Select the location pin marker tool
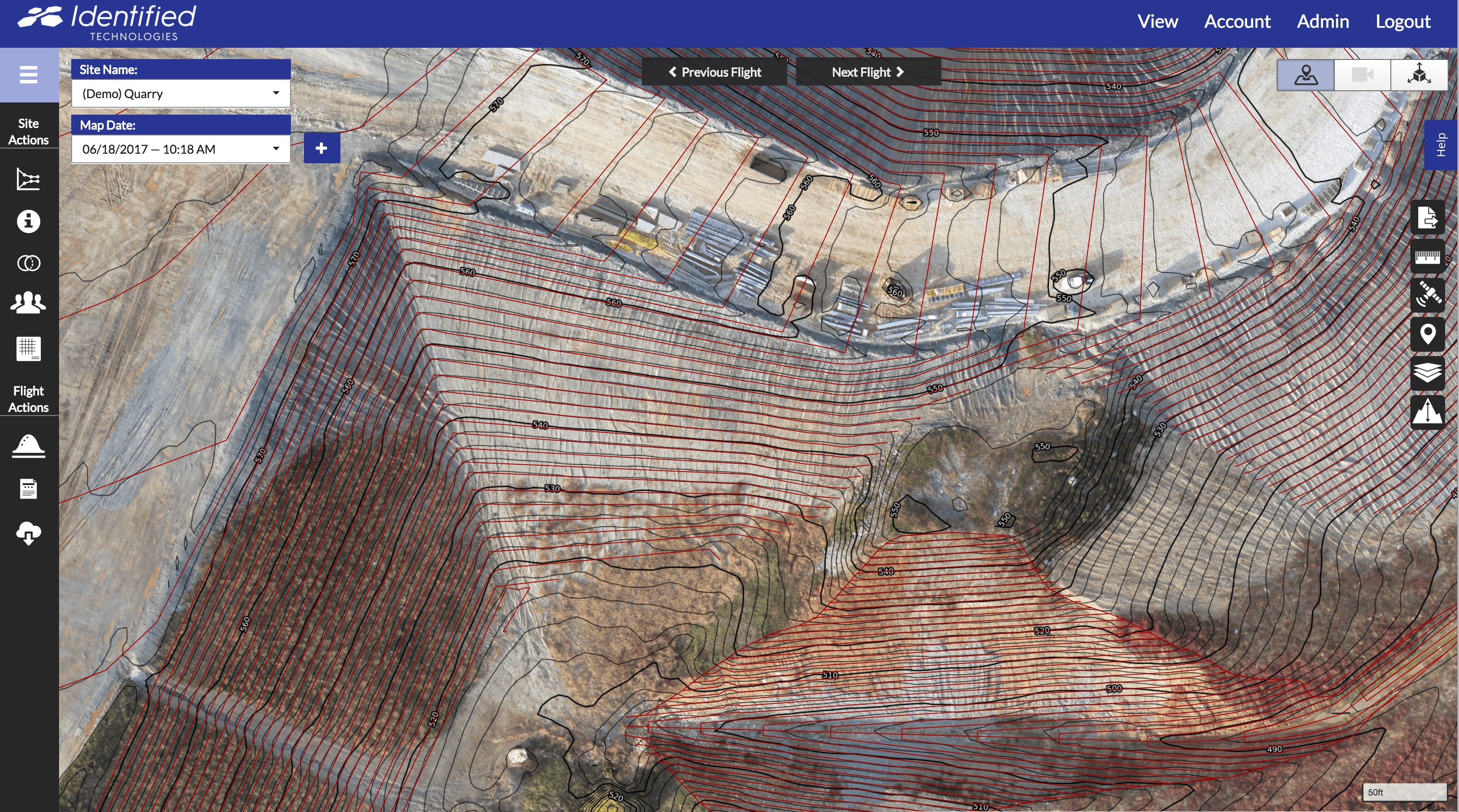The height and width of the screenshot is (812, 1459). [1428, 333]
